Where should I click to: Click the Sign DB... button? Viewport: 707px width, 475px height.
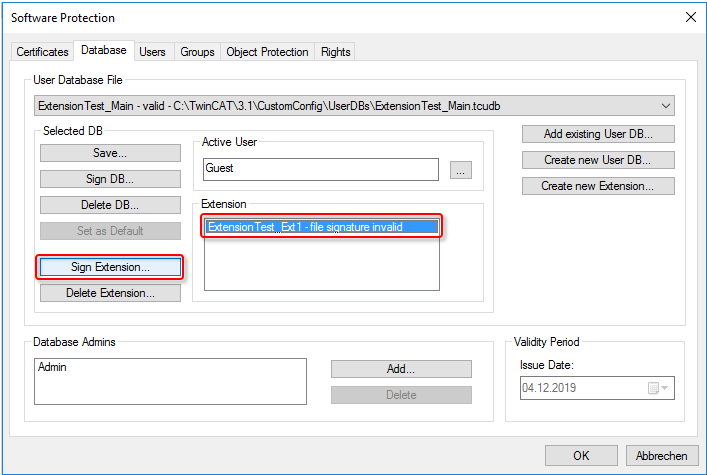110,179
